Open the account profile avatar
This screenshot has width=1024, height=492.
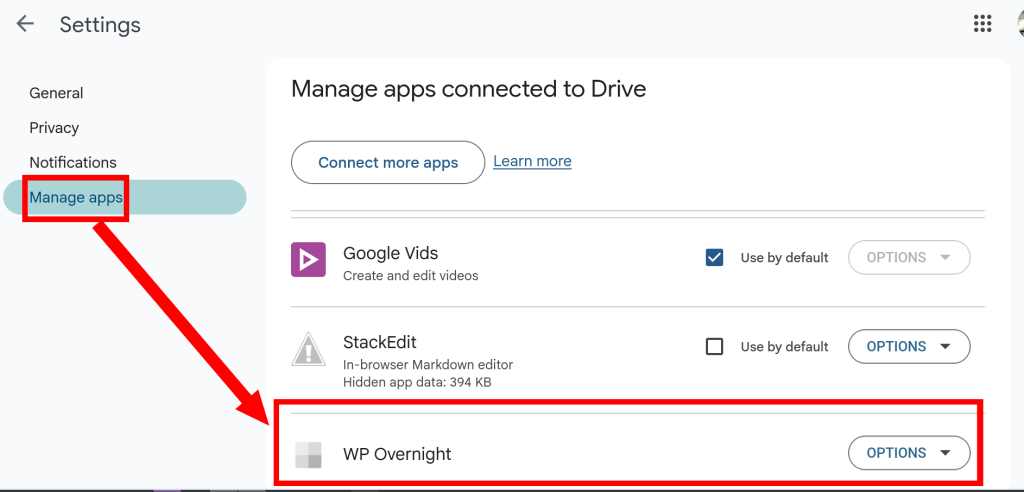click(1018, 24)
